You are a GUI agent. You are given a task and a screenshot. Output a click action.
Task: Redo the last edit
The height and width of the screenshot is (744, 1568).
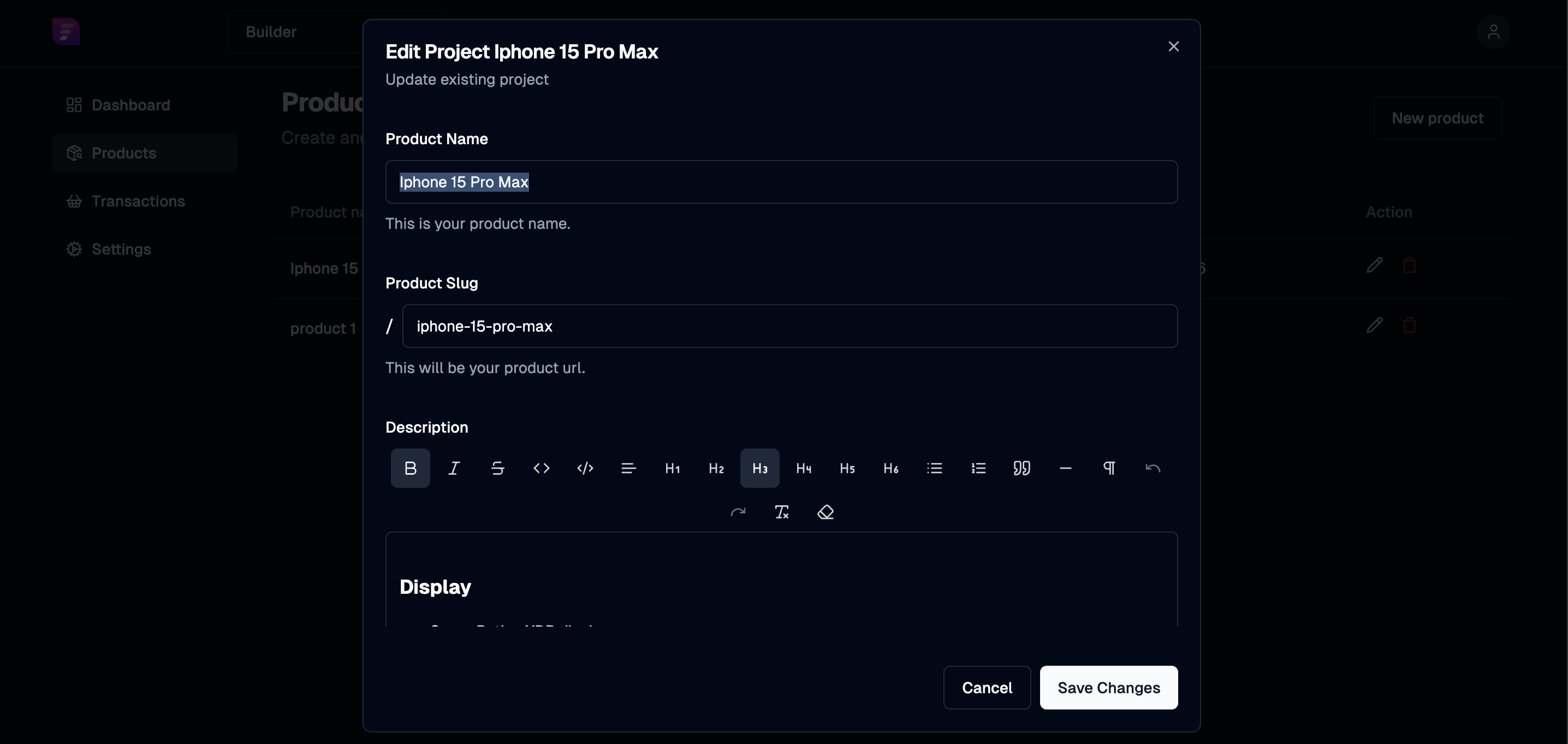pyautogui.click(x=738, y=512)
